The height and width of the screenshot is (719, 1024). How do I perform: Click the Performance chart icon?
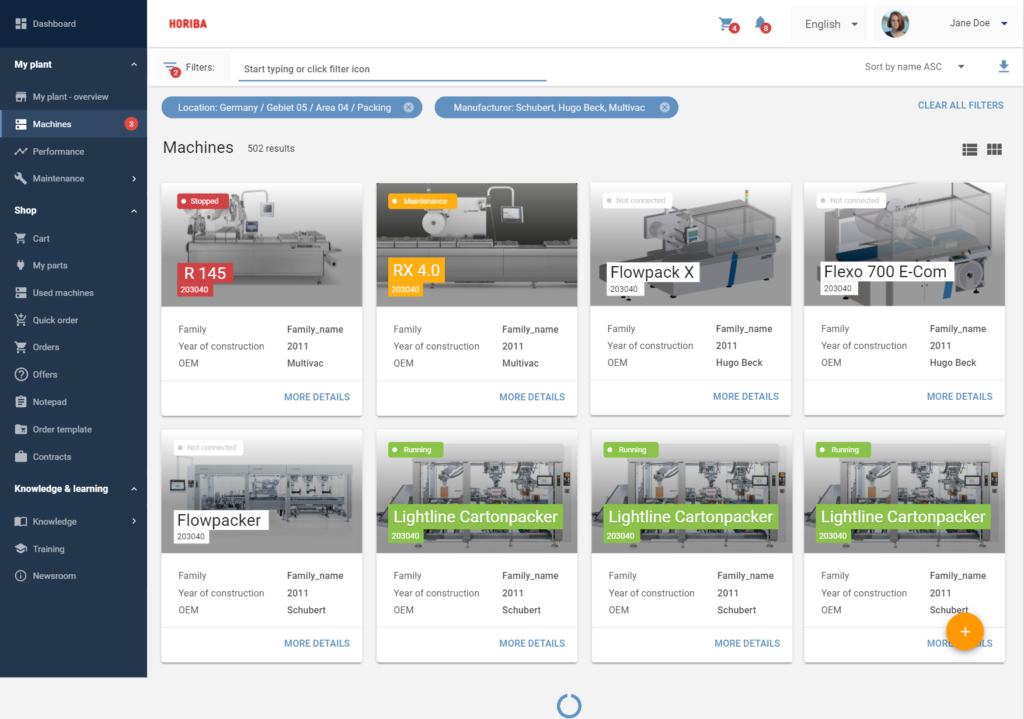tap(21, 152)
